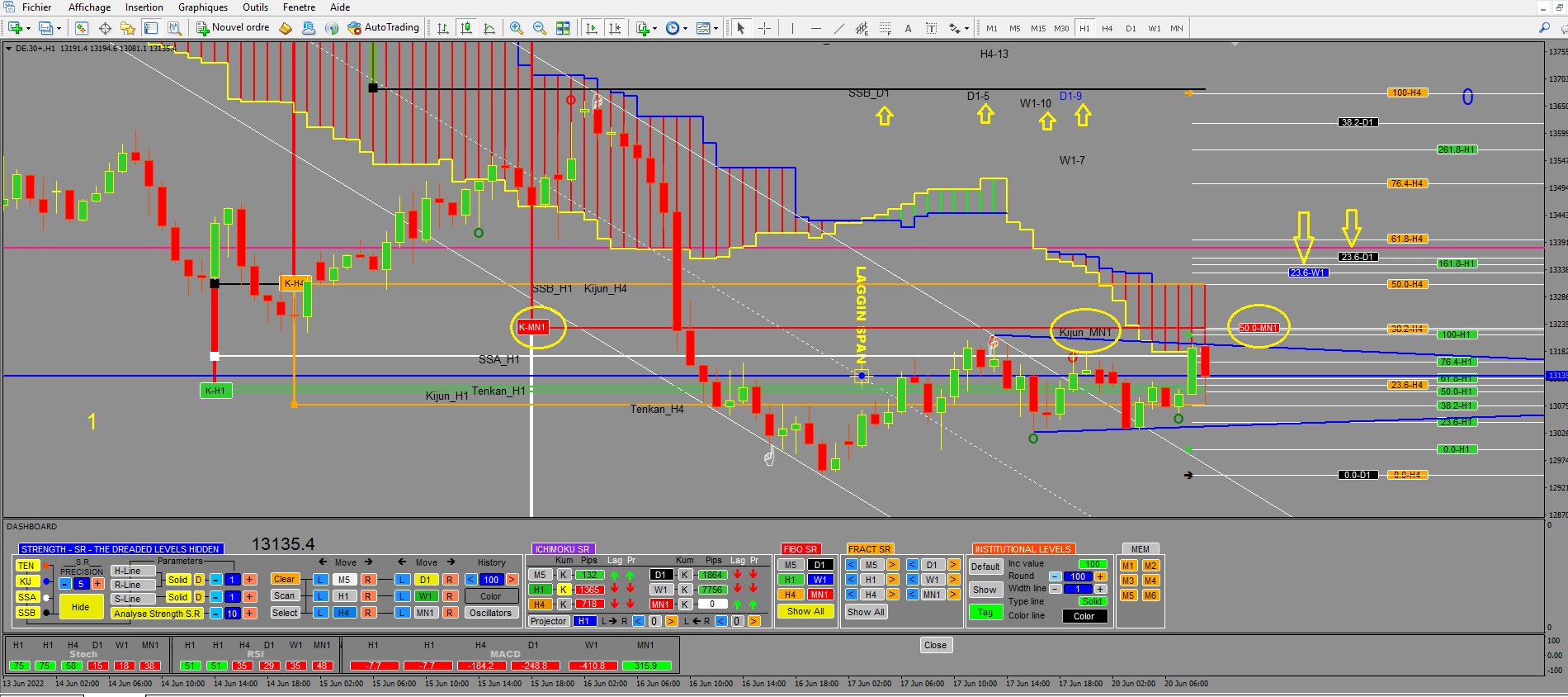Toggle the SSB level button
Image resolution: width=1568 pixels, height=697 pixels.
26,613
